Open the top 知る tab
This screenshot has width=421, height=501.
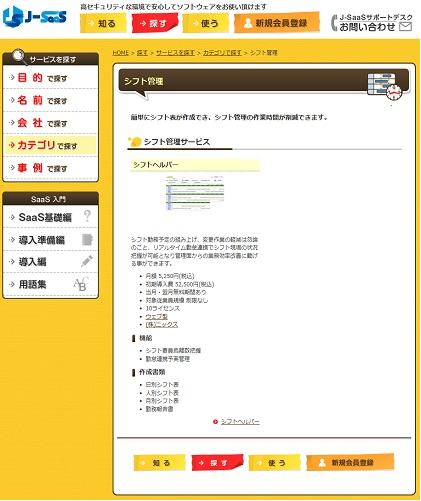click(103, 23)
